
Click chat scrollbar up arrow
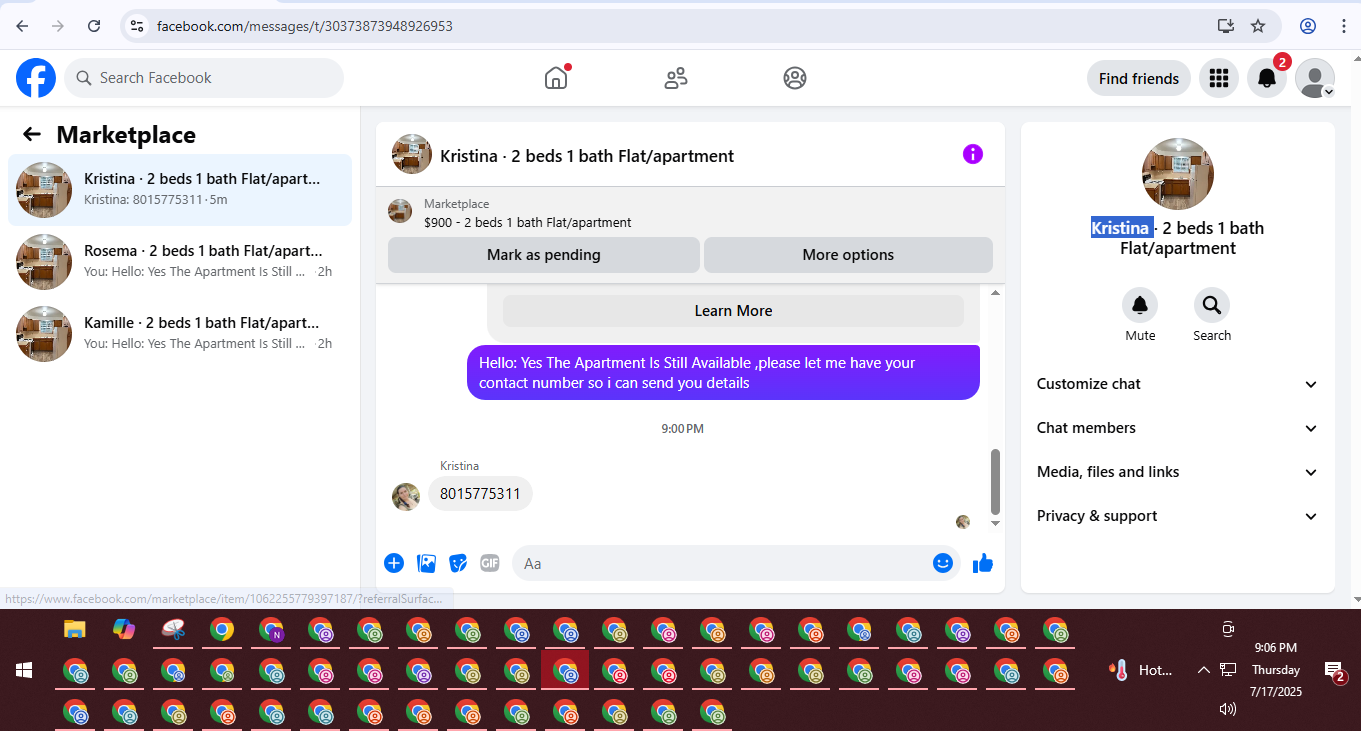(995, 293)
